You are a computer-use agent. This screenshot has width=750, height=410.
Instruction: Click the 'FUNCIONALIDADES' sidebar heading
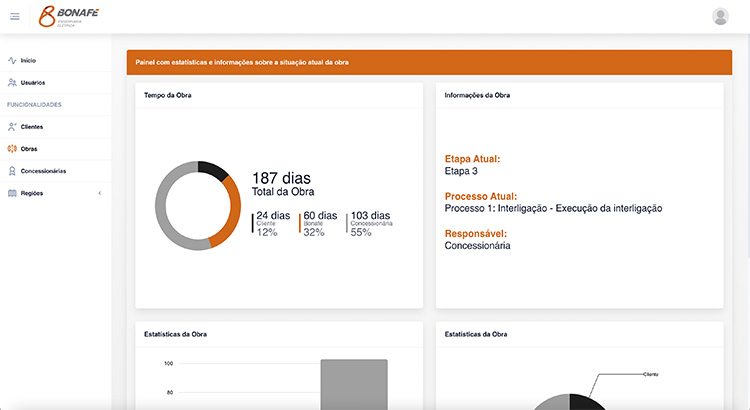[34, 105]
